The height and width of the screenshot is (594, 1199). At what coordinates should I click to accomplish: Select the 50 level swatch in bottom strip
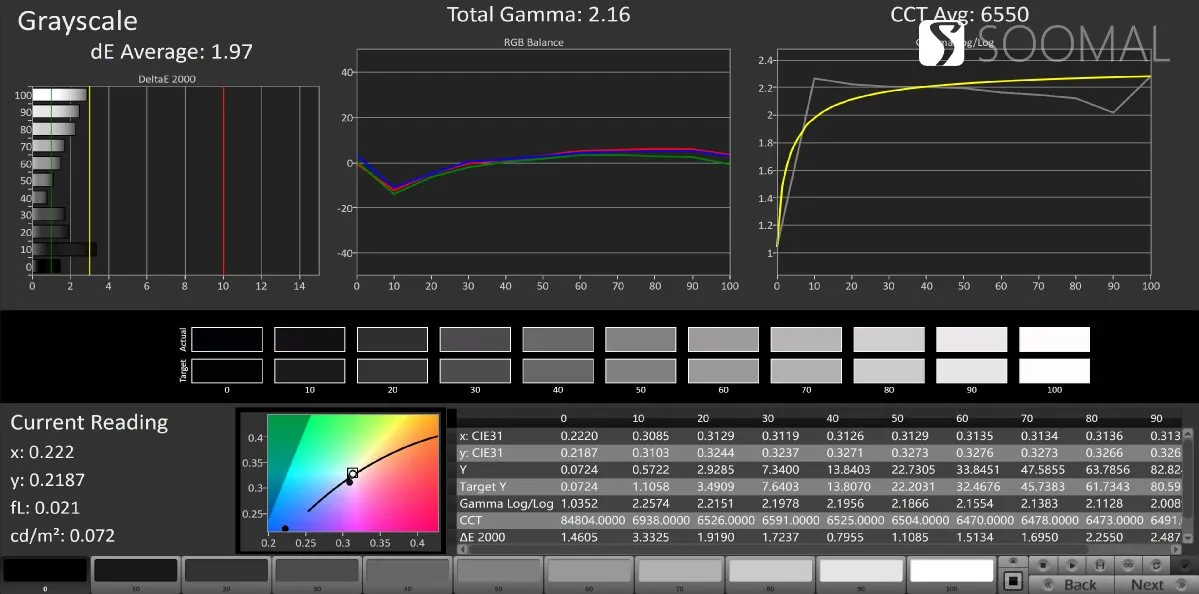499,570
